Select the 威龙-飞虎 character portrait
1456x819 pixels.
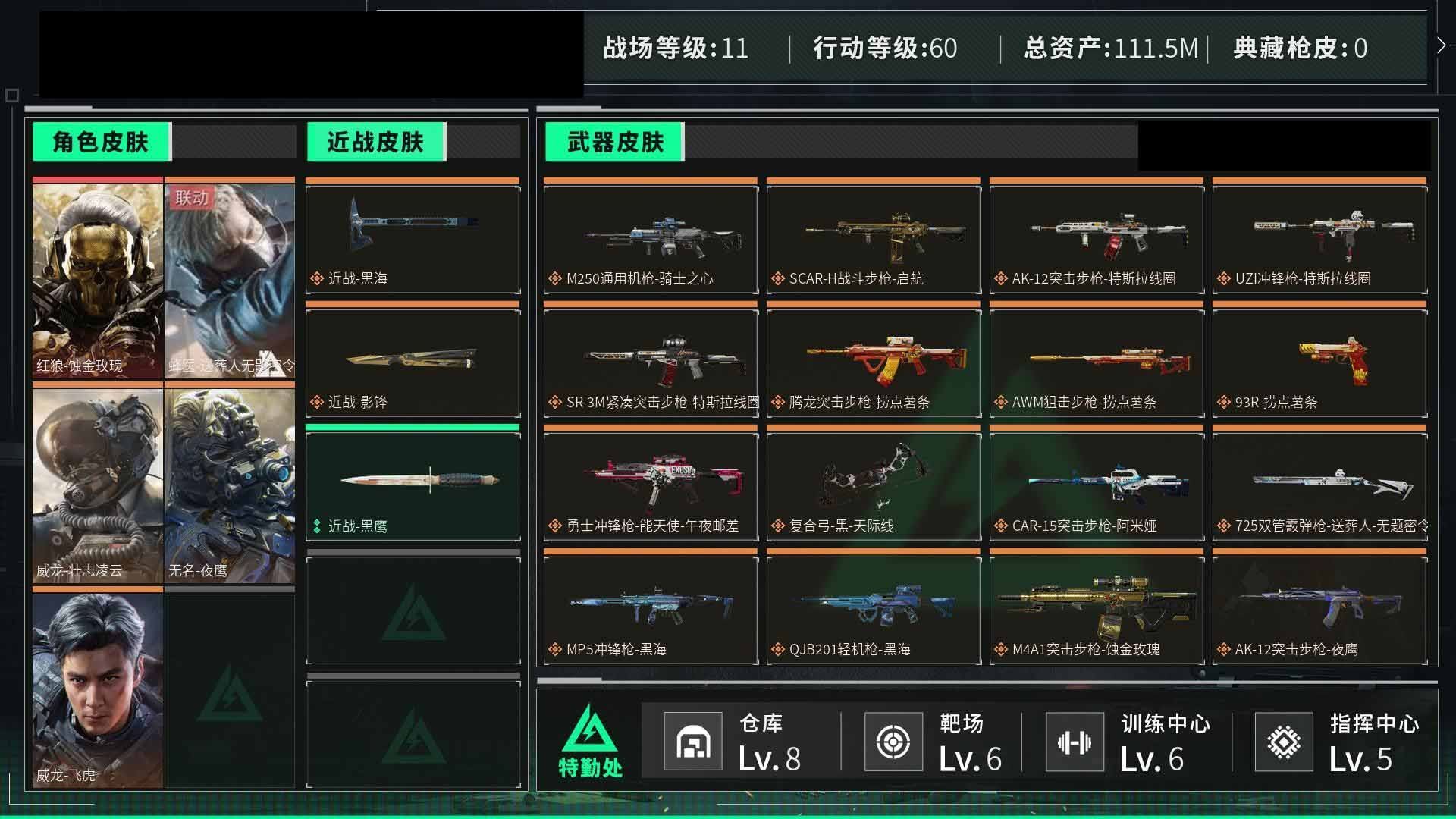98,690
